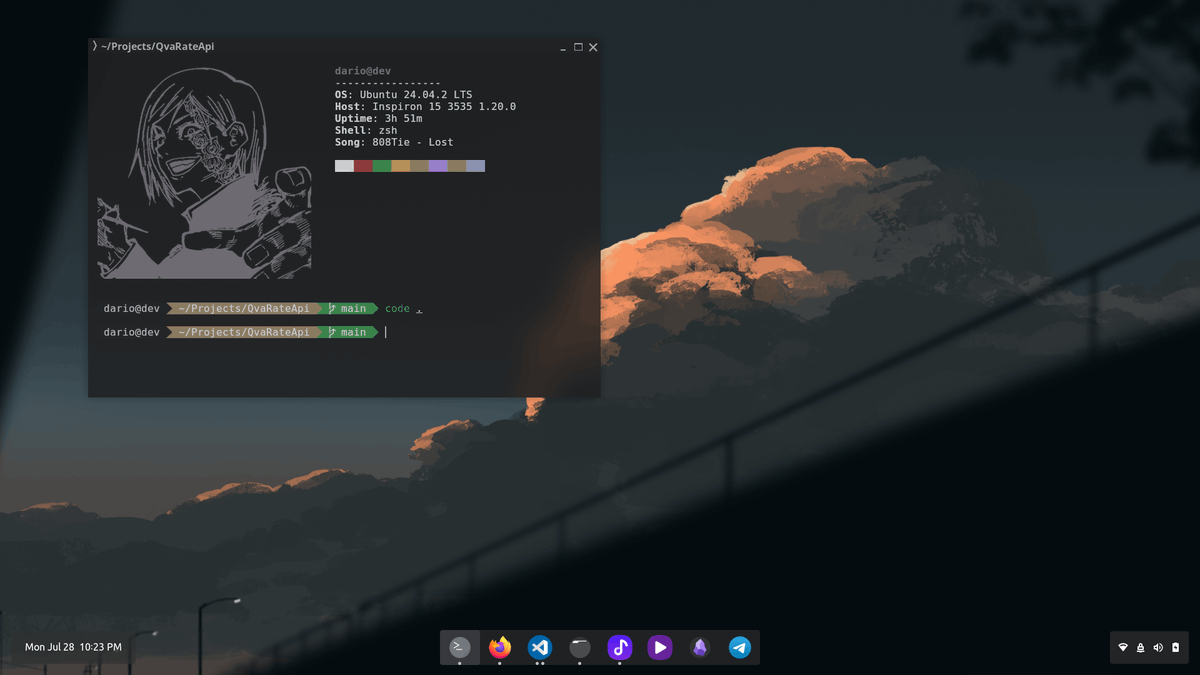This screenshot has width=1200, height=675.
Task: Launch Obsidian from the dock
Action: (x=700, y=647)
